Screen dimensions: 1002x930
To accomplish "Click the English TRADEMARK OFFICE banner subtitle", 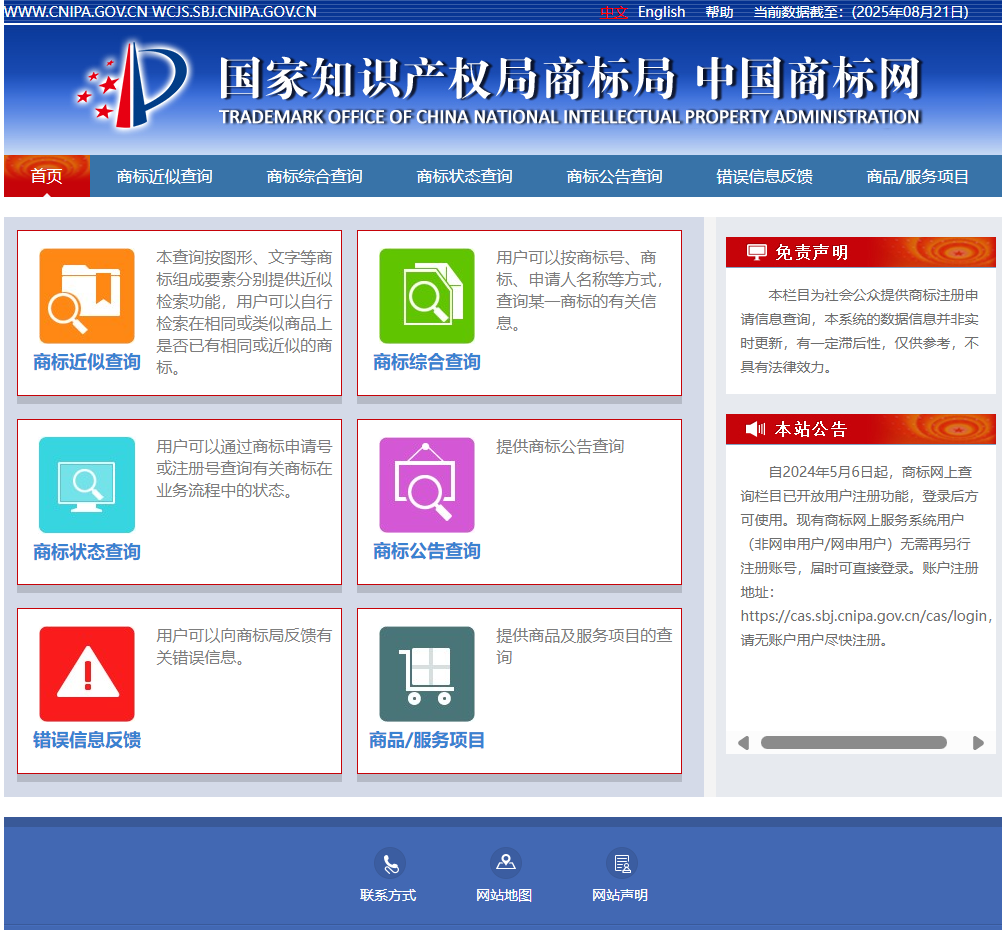I will point(569,117).
